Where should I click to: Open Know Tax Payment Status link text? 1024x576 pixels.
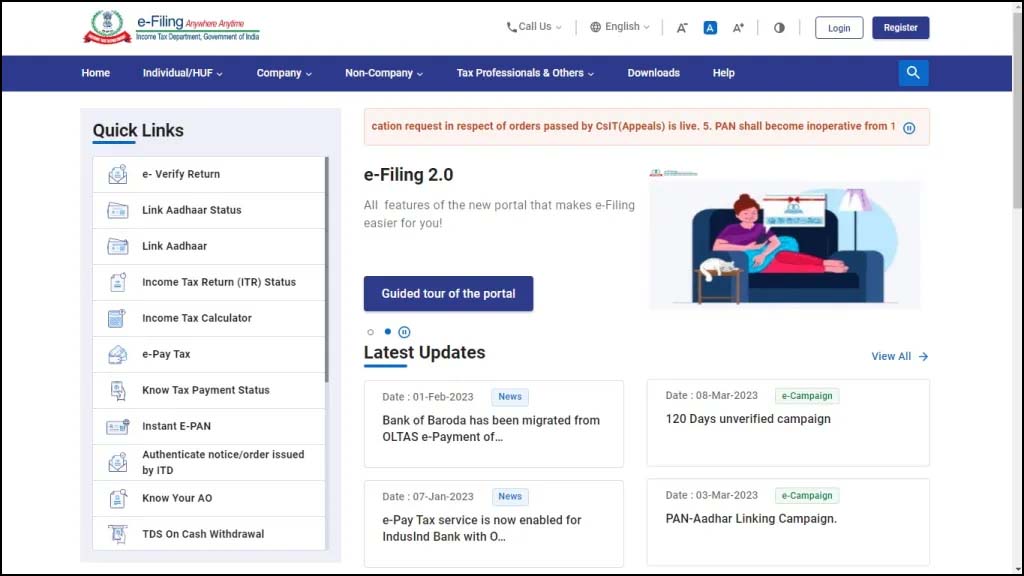(x=206, y=391)
